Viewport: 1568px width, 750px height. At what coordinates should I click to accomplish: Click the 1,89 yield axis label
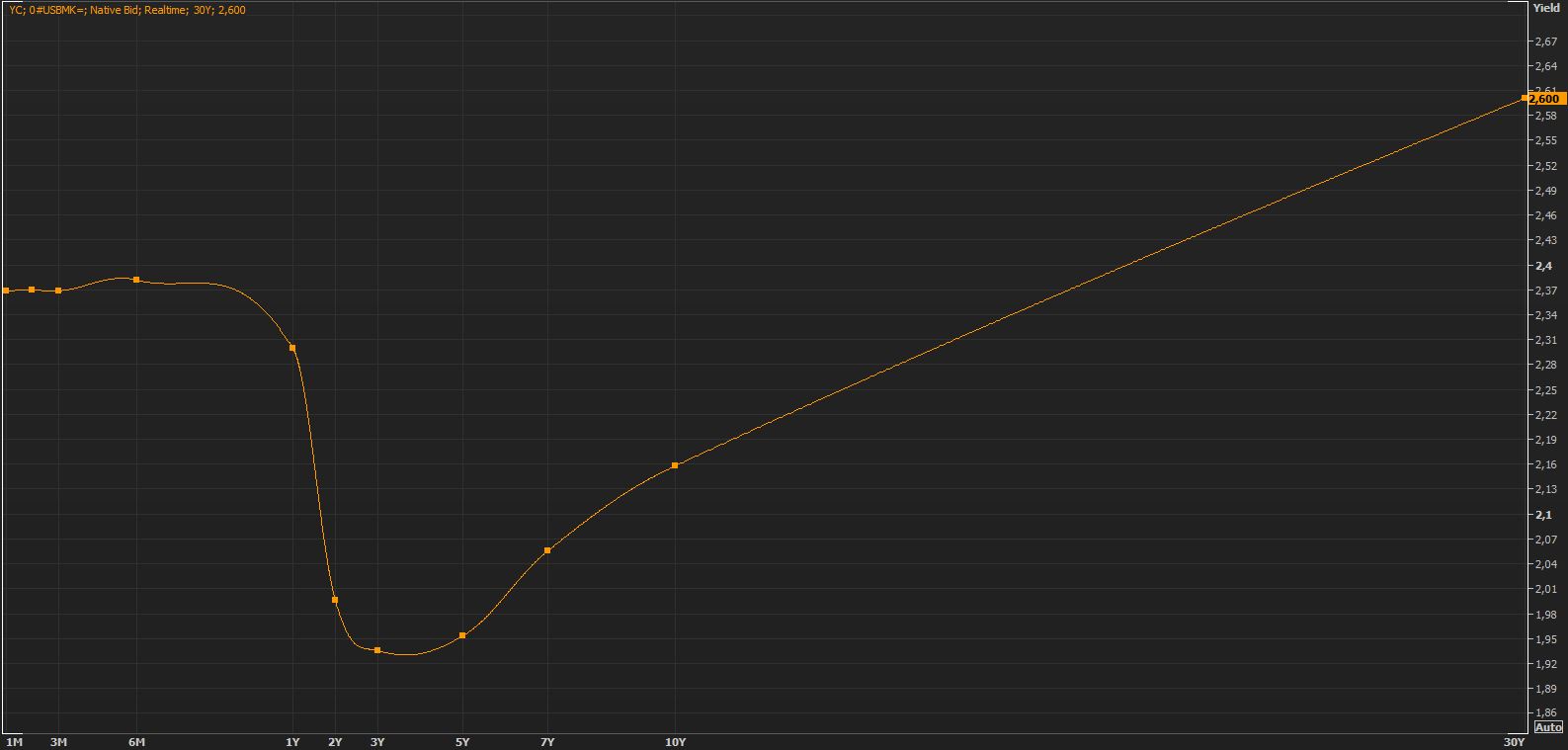coord(1545,689)
